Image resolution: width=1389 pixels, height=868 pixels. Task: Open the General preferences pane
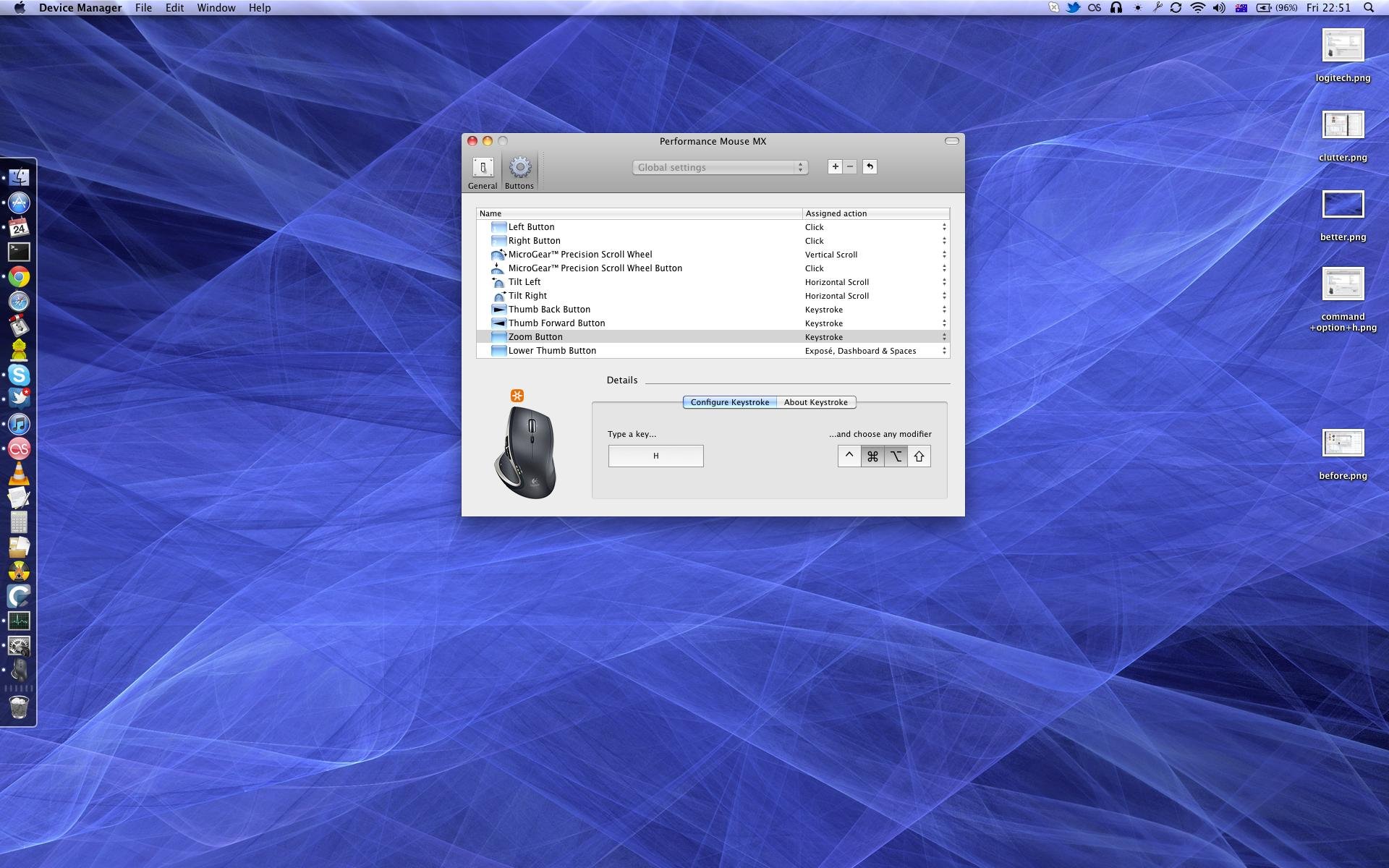[483, 173]
